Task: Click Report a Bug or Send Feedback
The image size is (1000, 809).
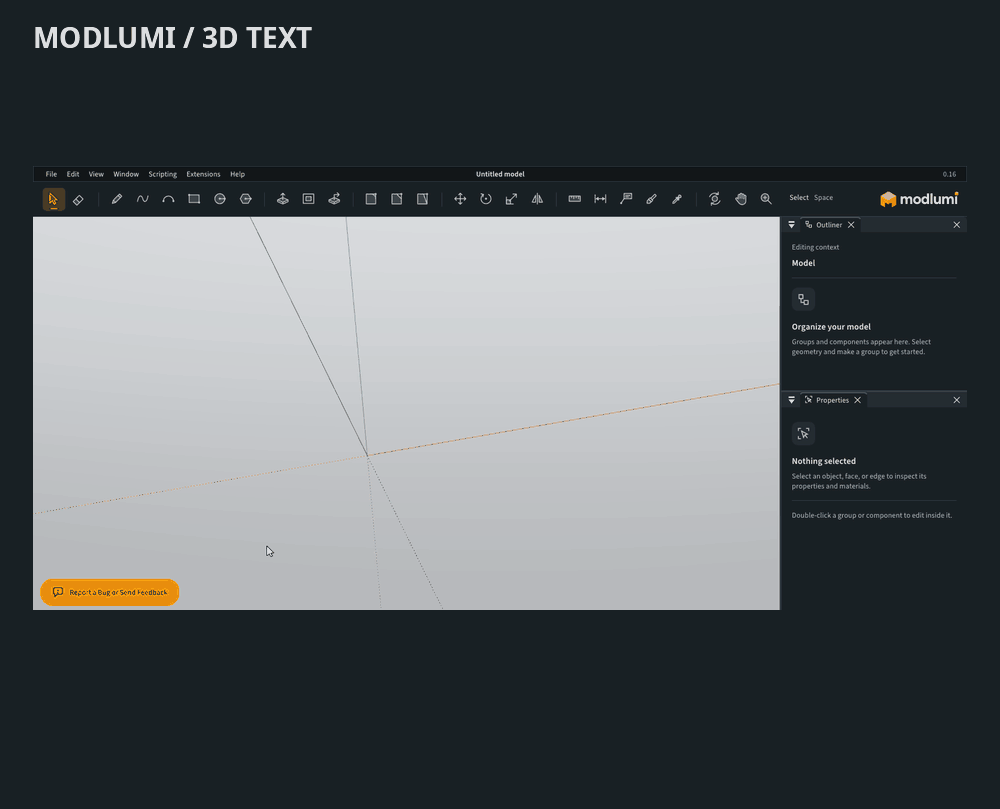Action: click(x=110, y=592)
